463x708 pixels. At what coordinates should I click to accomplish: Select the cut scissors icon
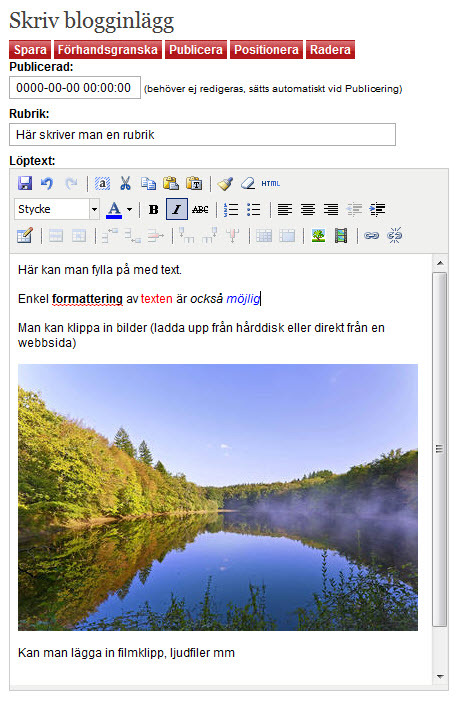(125, 183)
